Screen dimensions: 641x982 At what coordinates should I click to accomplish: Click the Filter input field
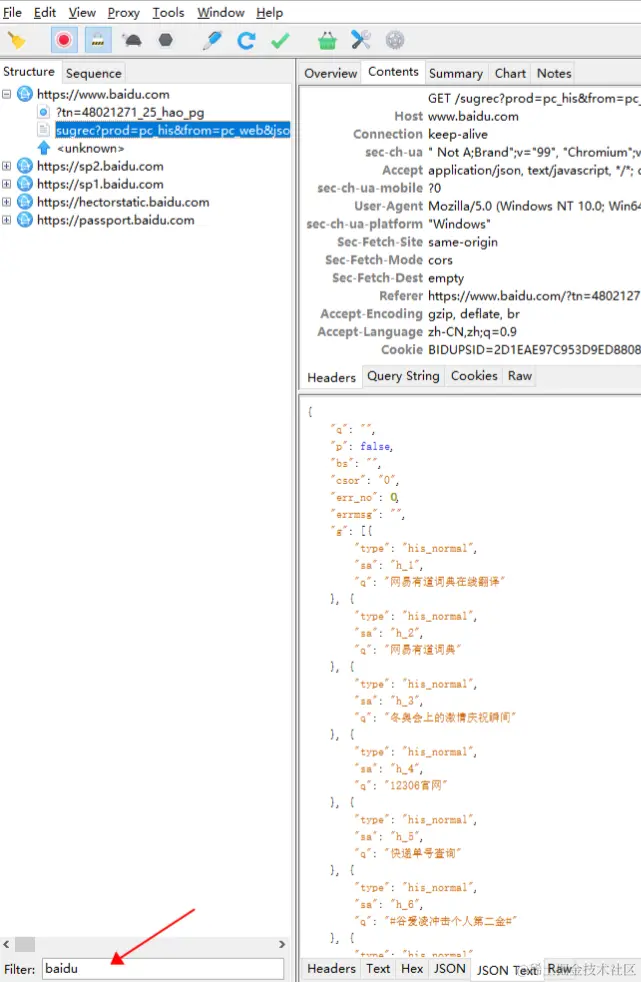point(163,969)
